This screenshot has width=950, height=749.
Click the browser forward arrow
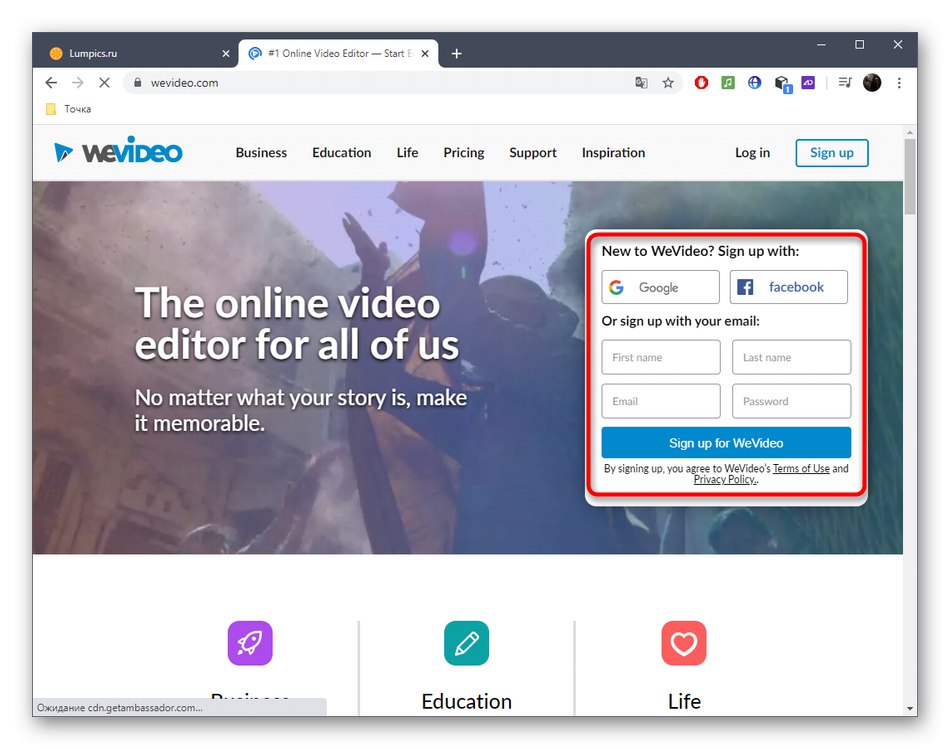click(x=78, y=82)
